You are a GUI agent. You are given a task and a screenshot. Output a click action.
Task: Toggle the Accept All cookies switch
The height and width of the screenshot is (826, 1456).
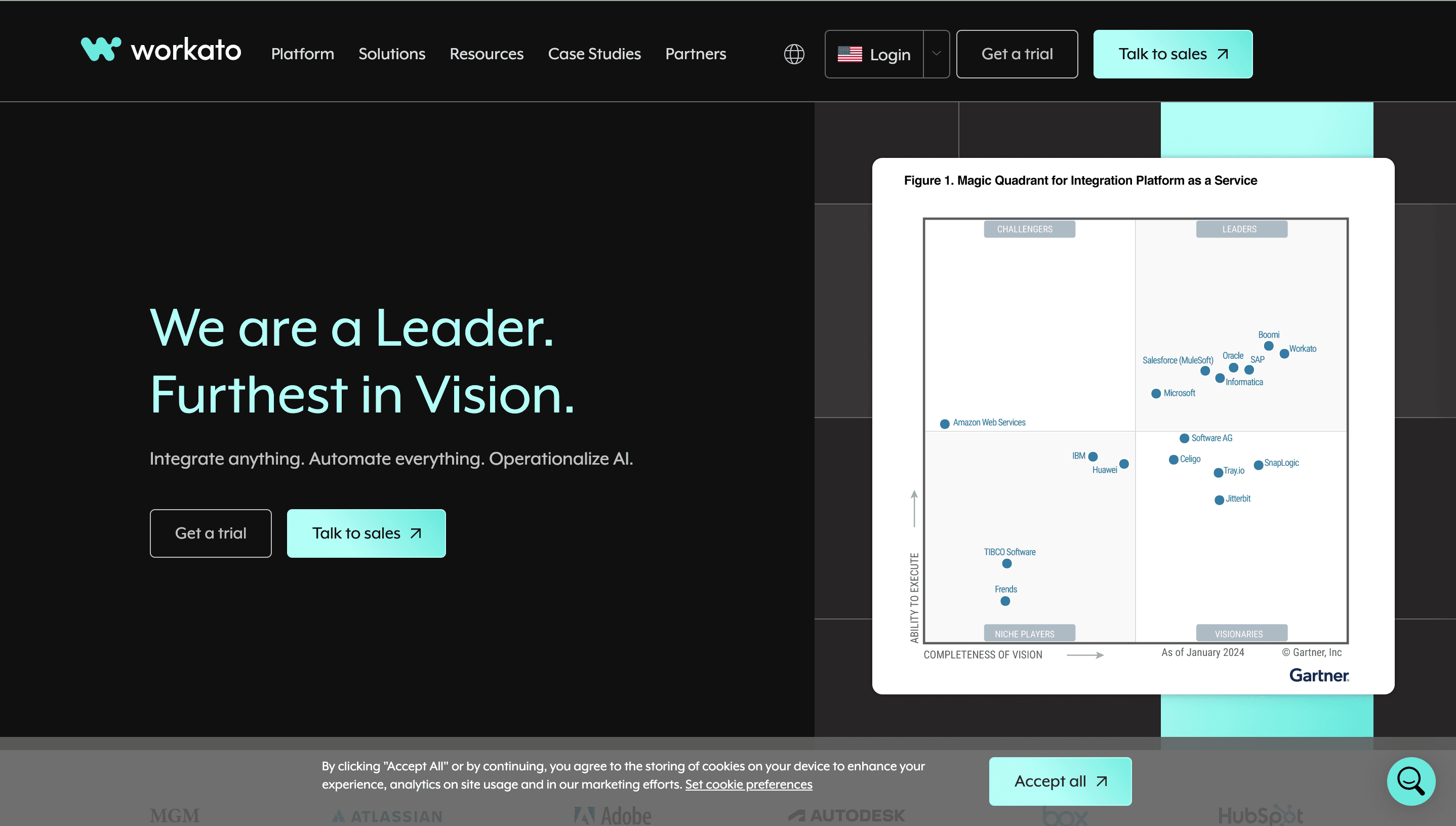1060,781
